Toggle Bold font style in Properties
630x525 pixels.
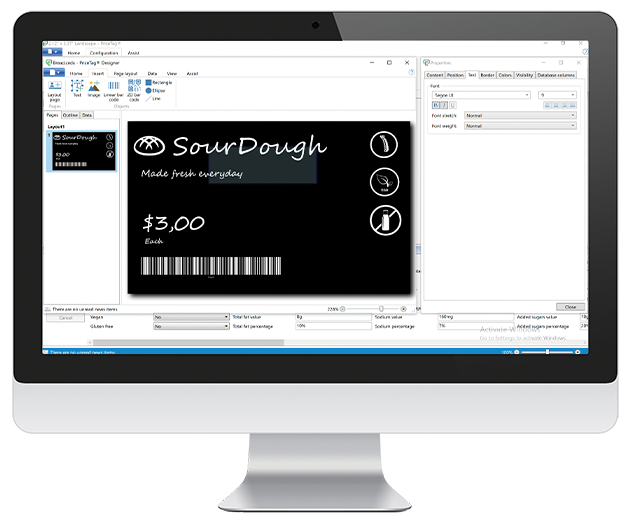point(435,105)
